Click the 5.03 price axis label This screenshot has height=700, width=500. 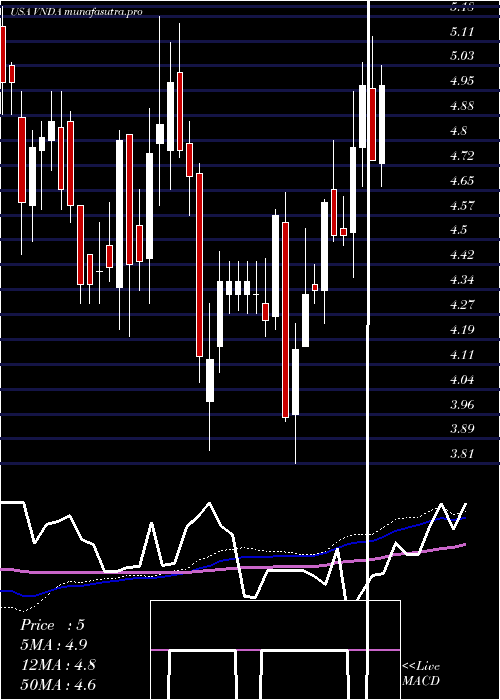pyautogui.click(x=462, y=56)
